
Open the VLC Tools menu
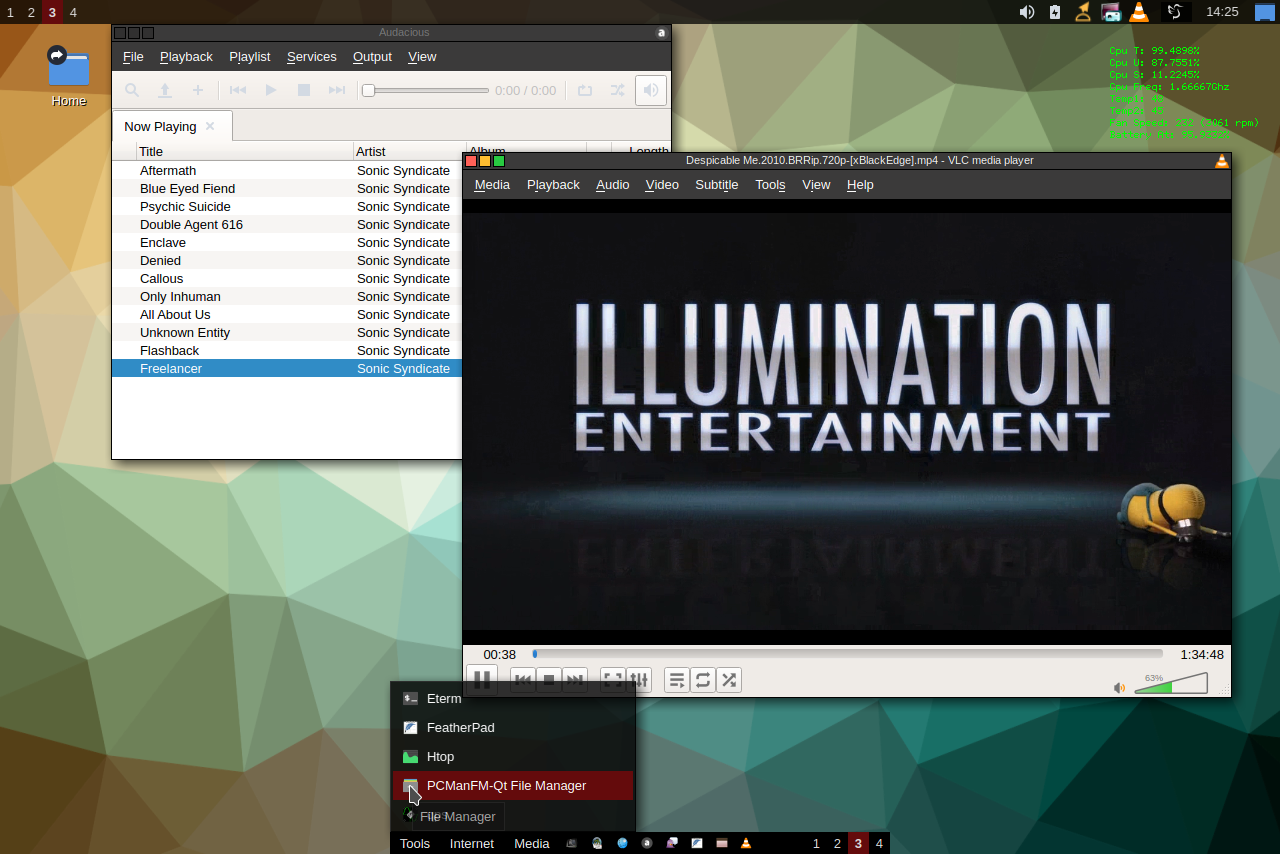click(770, 185)
